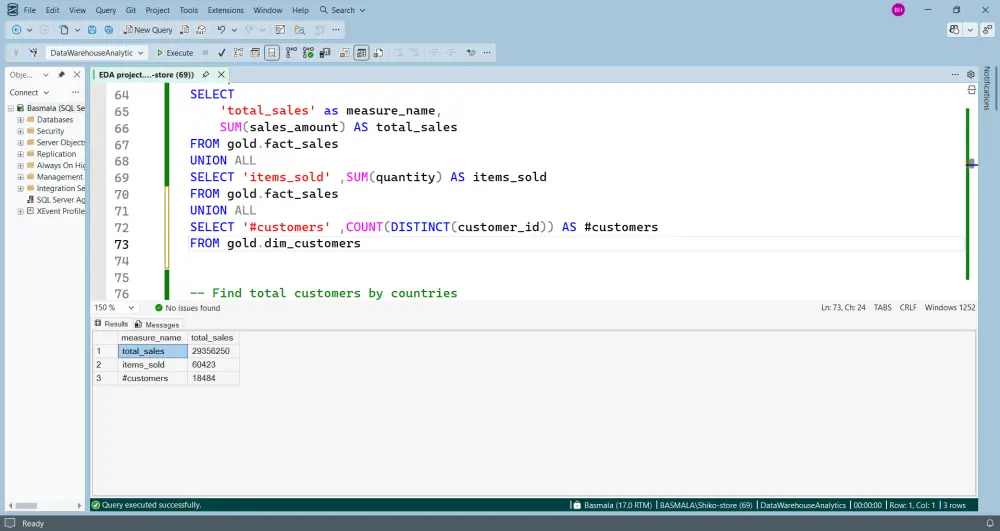Close the EDA project query tab

221,75
